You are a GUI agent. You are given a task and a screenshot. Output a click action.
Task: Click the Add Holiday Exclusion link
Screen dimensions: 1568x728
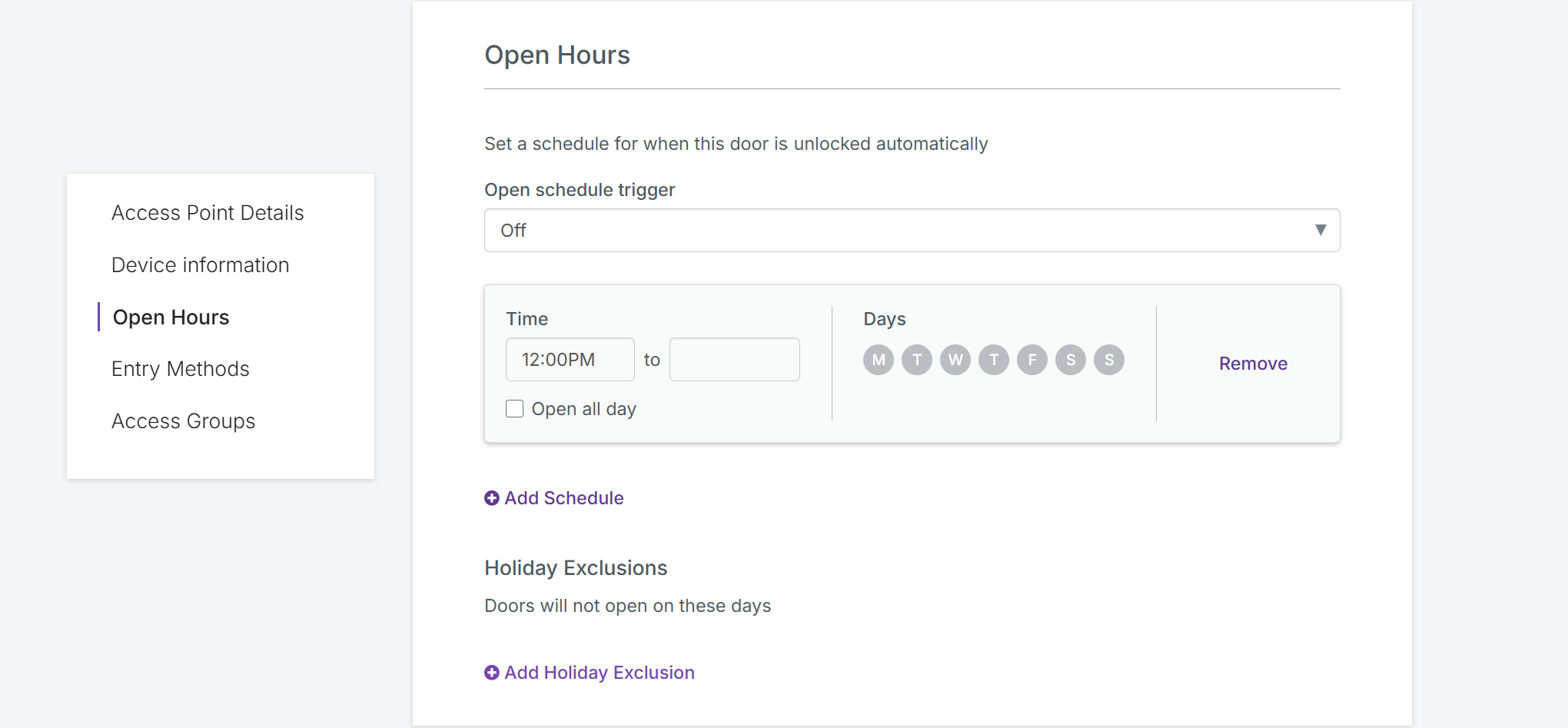[599, 673]
